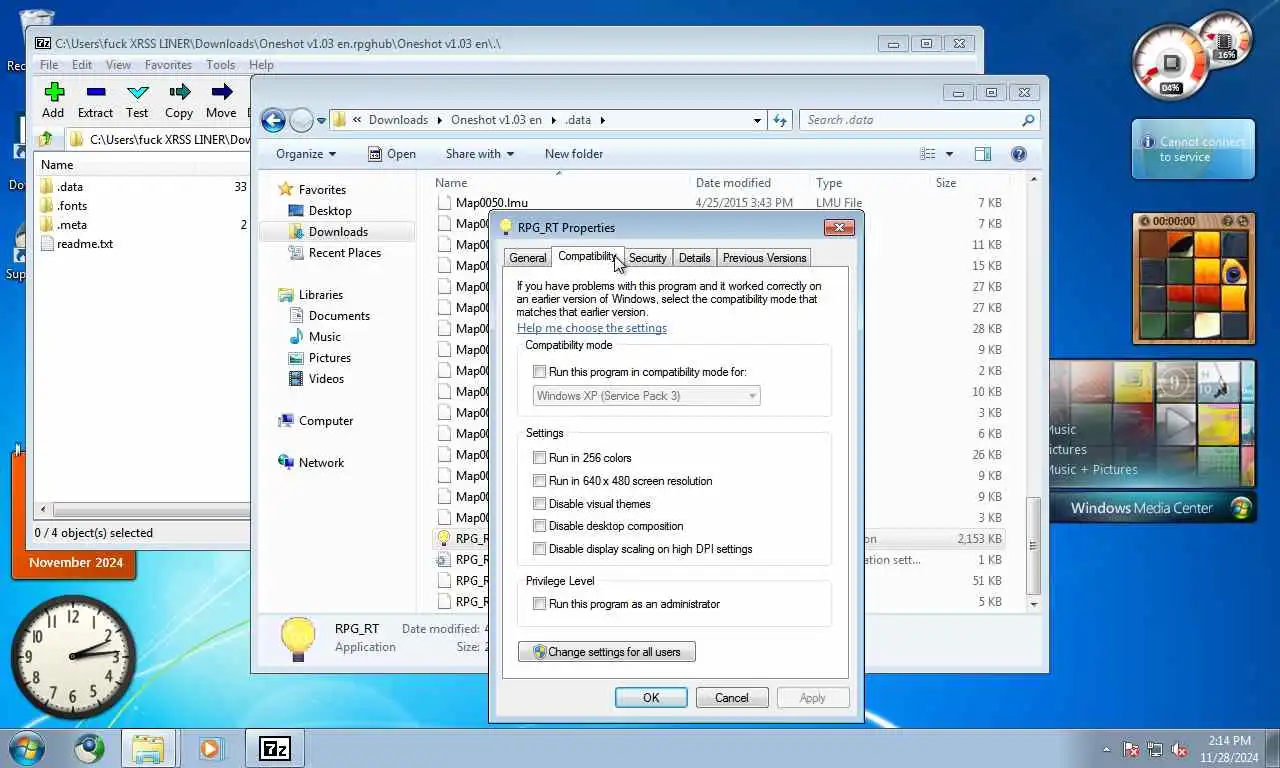Expand address bar history dropdown

click(x=757, y=120)
